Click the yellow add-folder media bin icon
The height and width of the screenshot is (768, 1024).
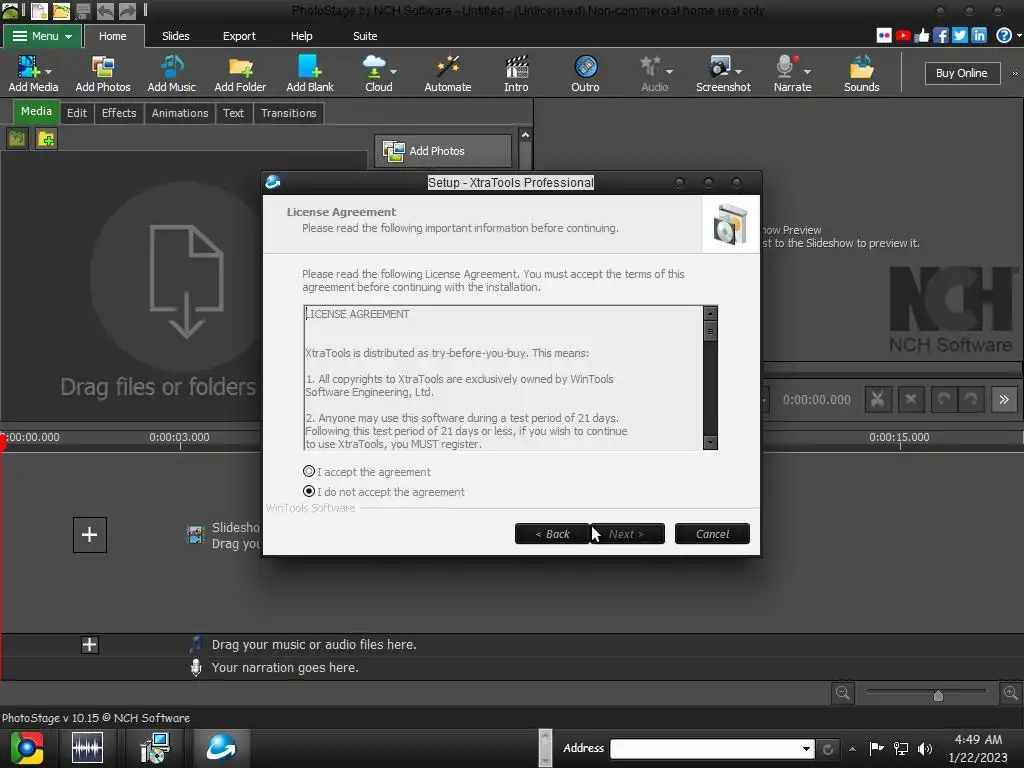46,138
